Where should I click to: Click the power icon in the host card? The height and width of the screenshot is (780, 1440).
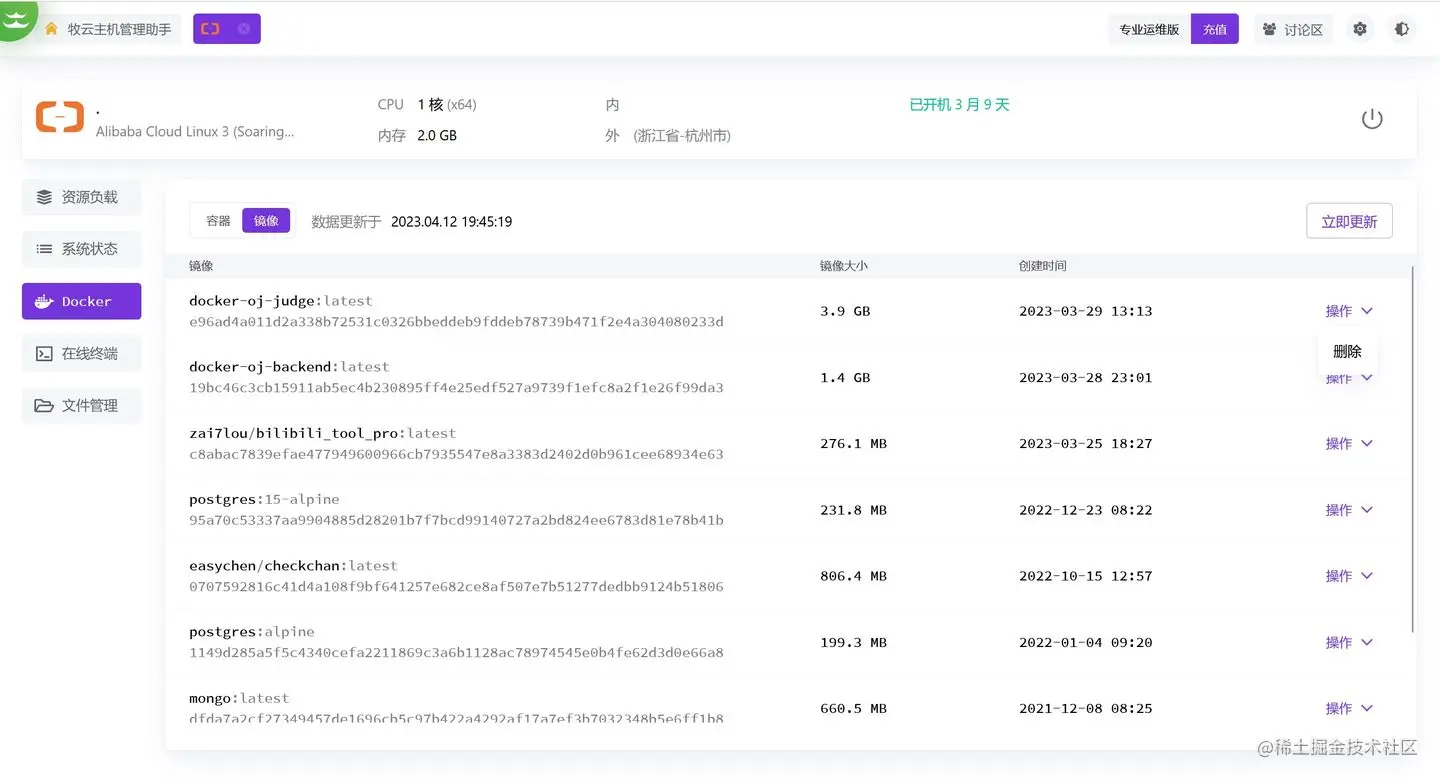(1372, 119)
